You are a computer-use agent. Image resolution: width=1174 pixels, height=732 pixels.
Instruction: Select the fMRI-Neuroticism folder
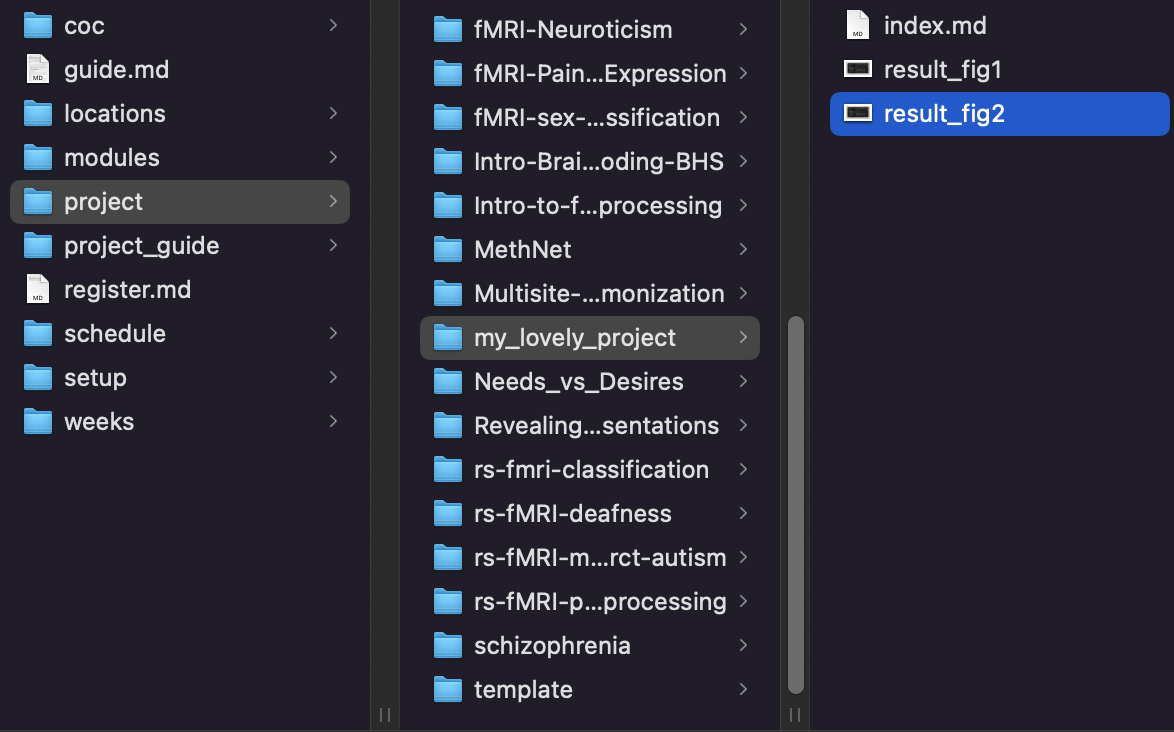590,30
